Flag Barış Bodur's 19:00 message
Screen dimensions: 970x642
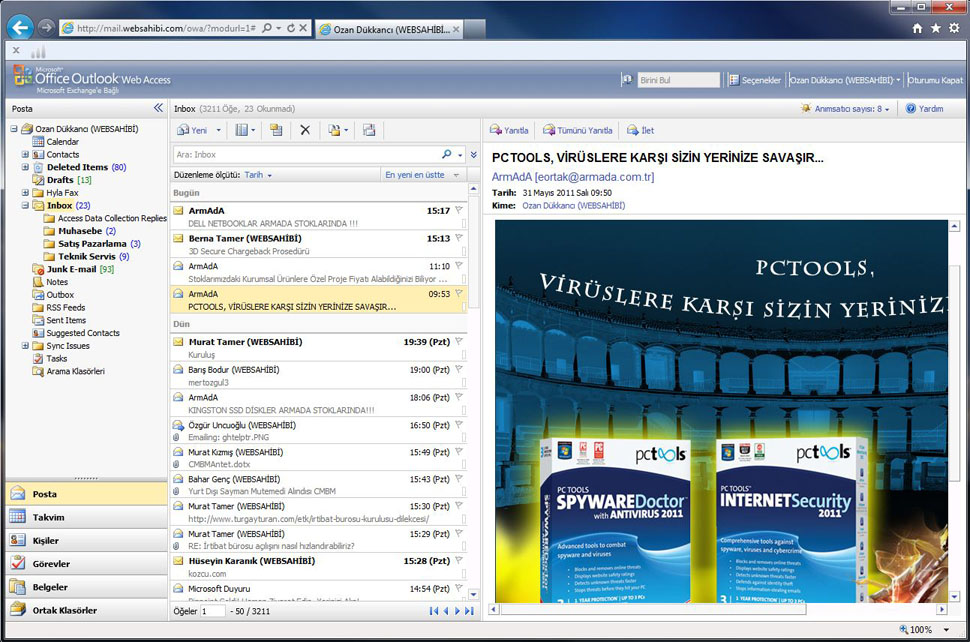click(x=458, y=369)
